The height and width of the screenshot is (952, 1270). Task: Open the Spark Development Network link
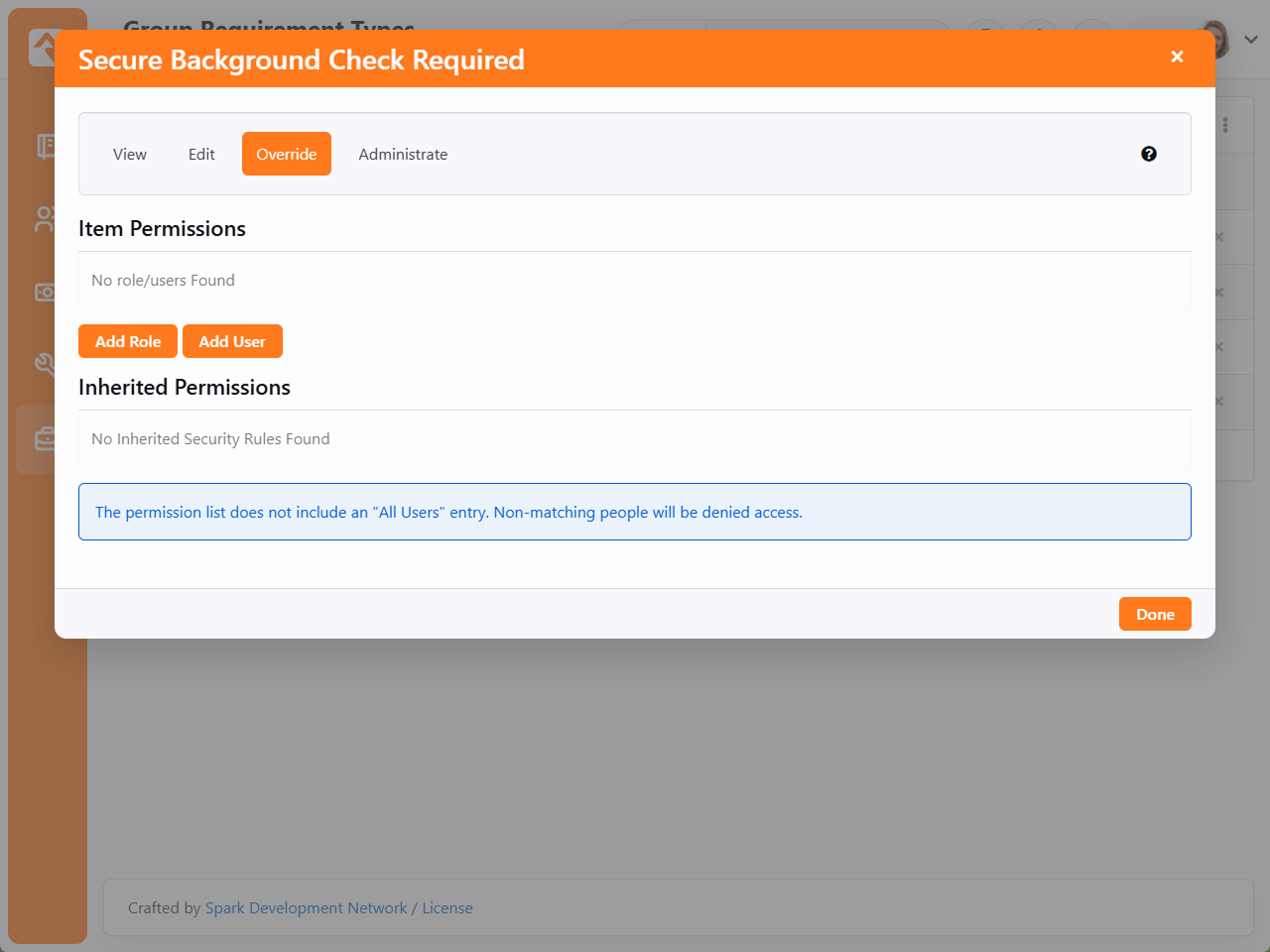(x=306, y=908)
